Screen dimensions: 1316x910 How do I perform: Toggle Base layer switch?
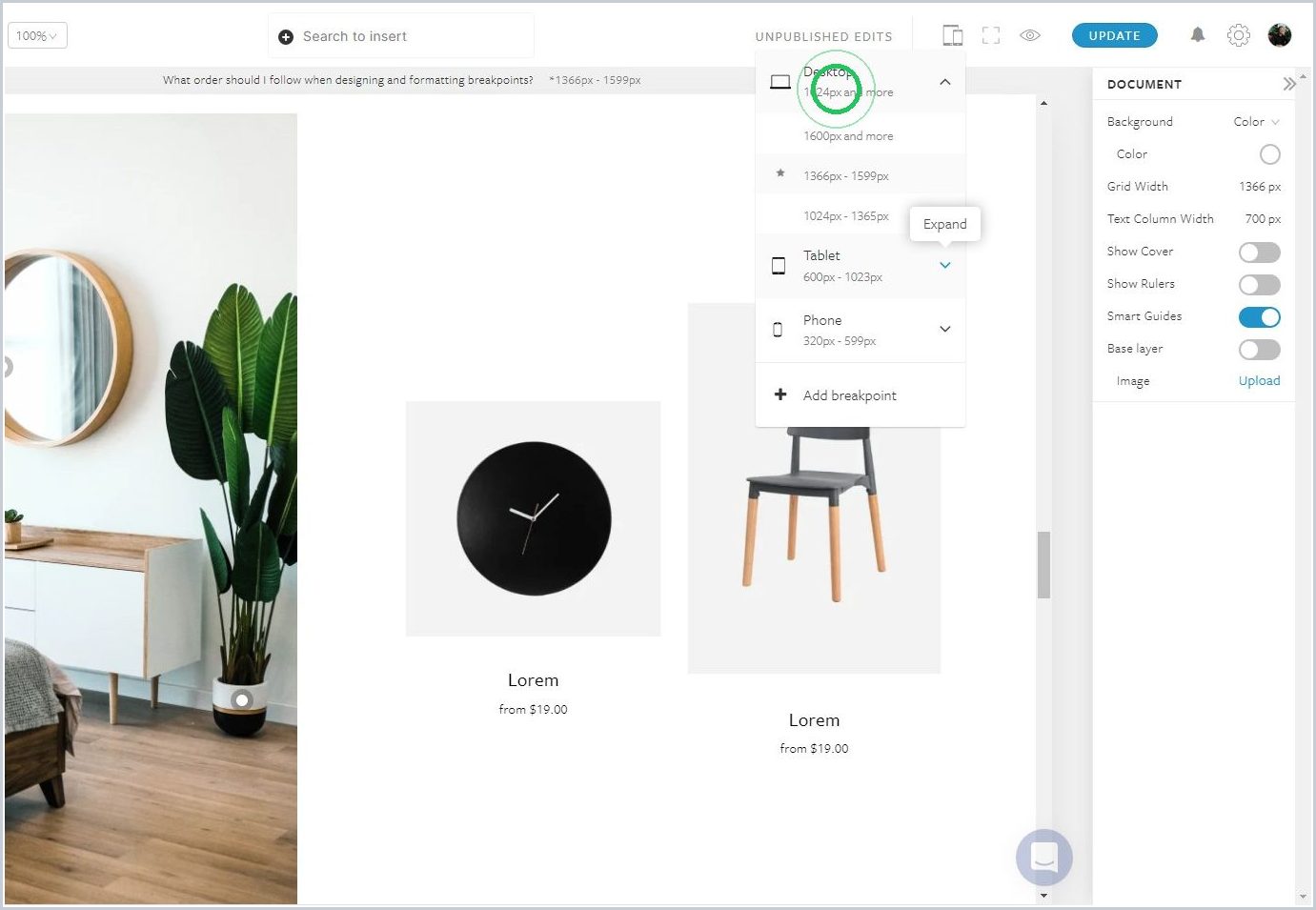pyautogui.click(x=1259, y=350)
